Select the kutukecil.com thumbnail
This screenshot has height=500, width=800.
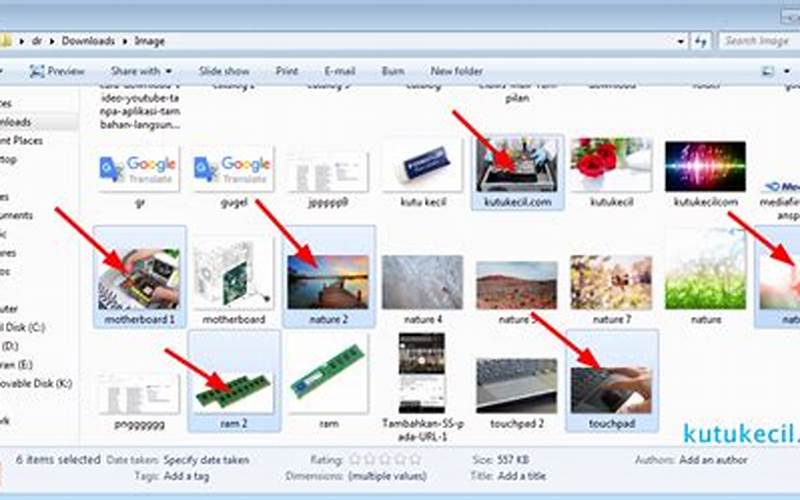[x=517, y=165]
